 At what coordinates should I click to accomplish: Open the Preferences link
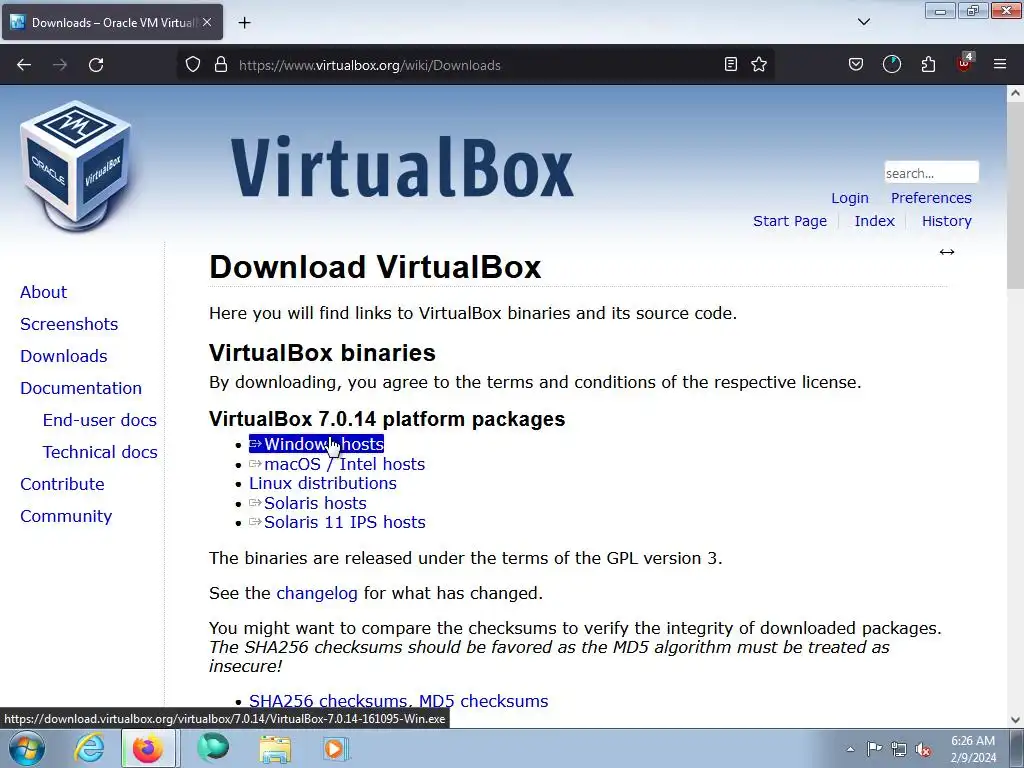931,198
